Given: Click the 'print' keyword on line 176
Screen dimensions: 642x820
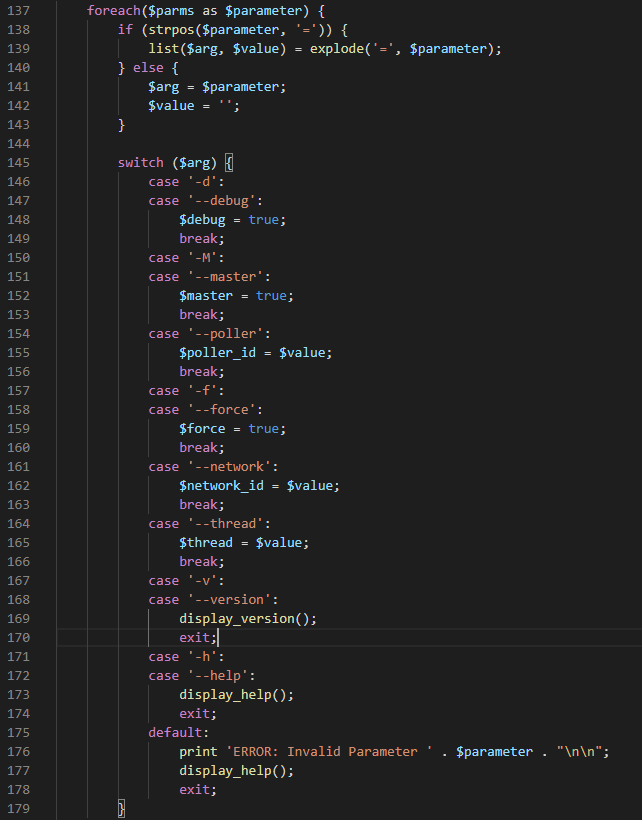Looking at the screenshot, I should point(198,752).
